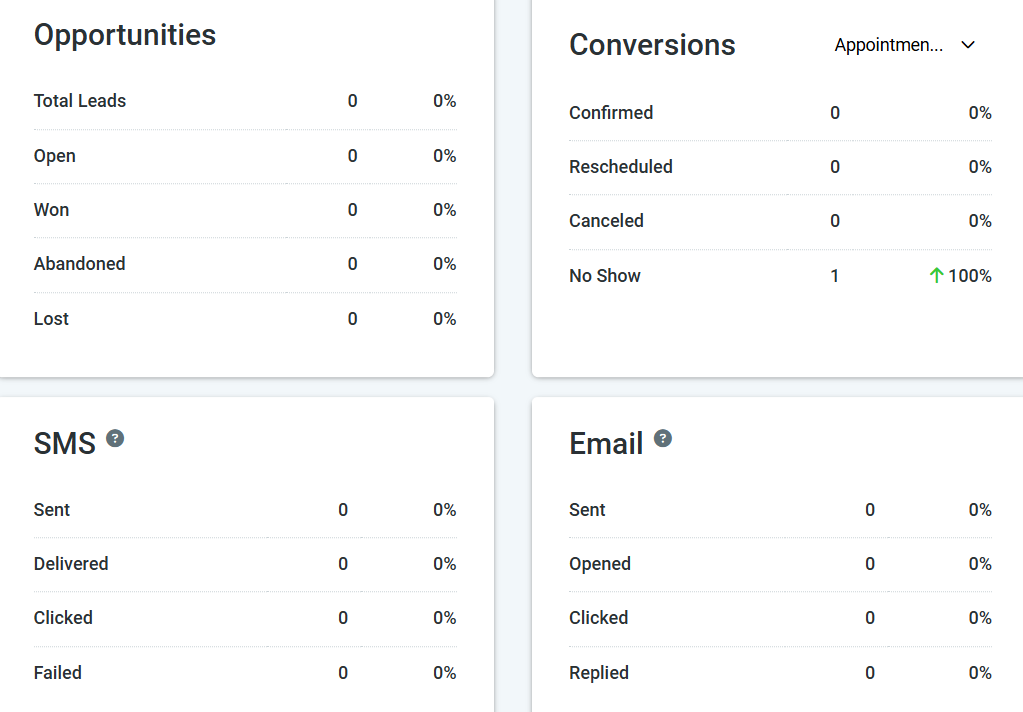Click the 100% value for No Show
The width and height of the screenshot is (1023, 712).
click(x=969, y=276)
